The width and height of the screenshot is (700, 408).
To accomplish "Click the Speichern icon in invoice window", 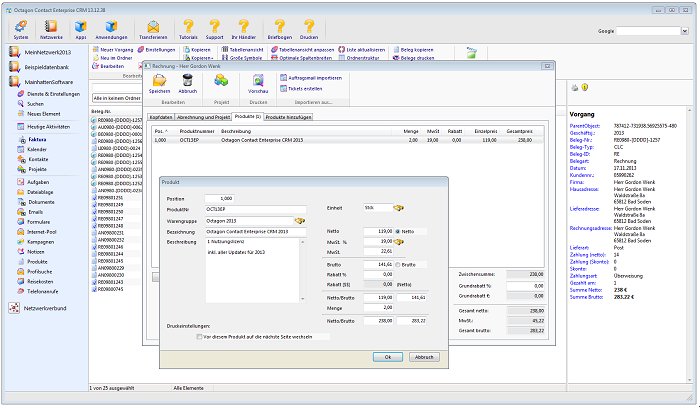I will [159, 81].
